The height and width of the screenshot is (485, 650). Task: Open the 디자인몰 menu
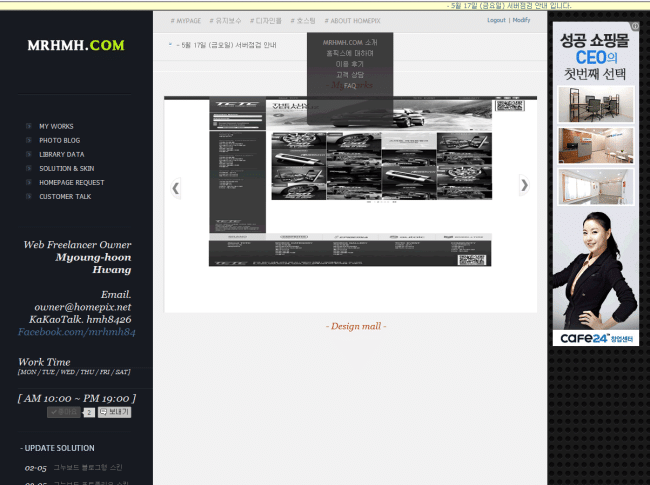tap(266, 20)
